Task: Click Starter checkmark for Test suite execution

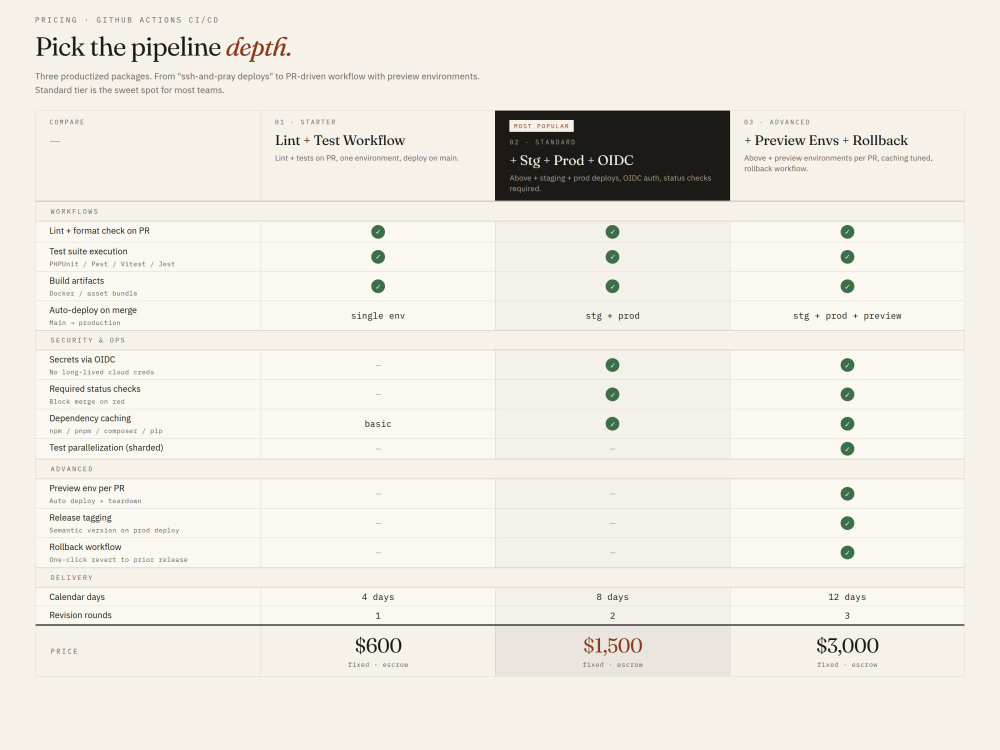Action: [x=378, y=257]
